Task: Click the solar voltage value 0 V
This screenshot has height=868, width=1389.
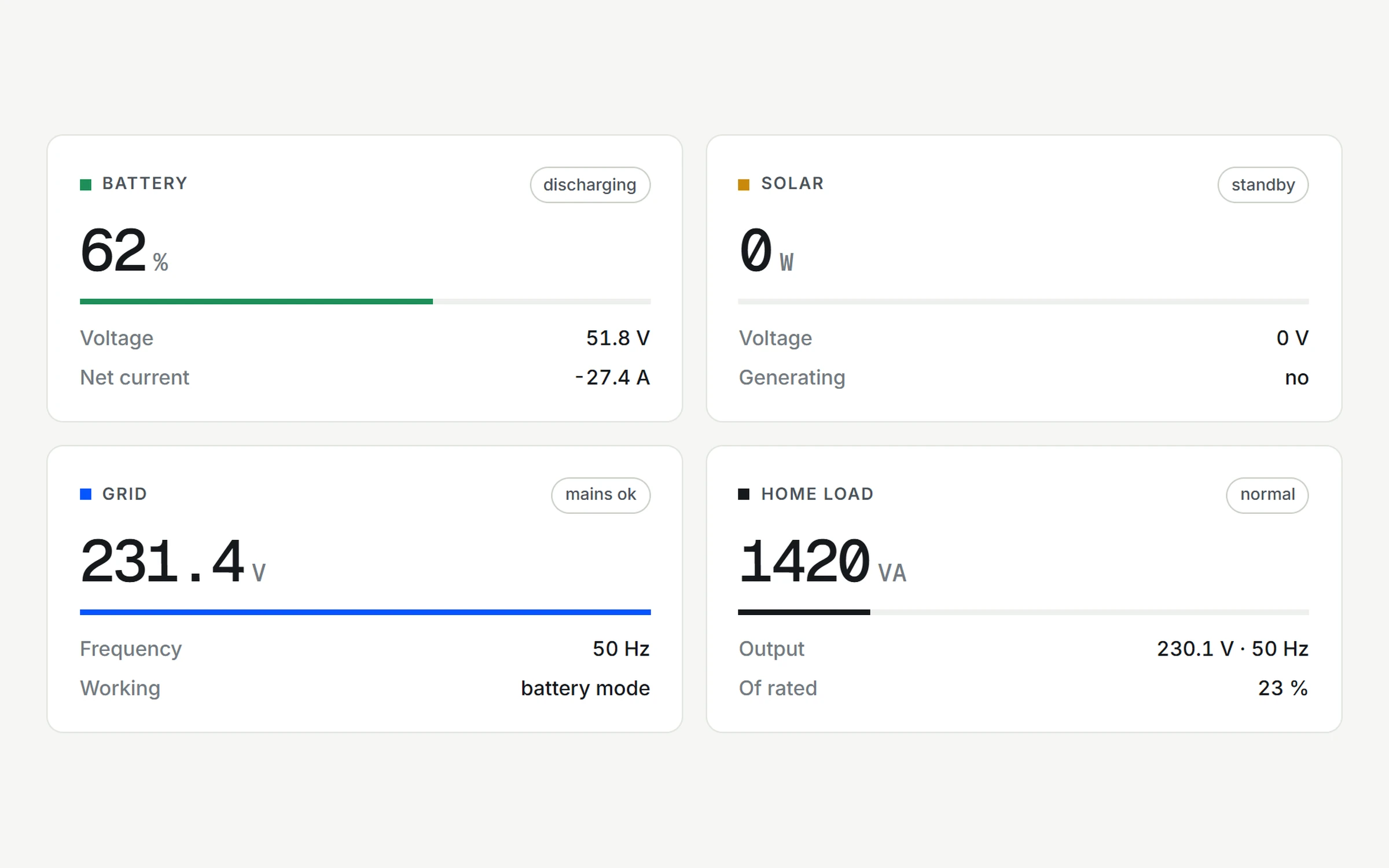Action: coord(1292,338)
